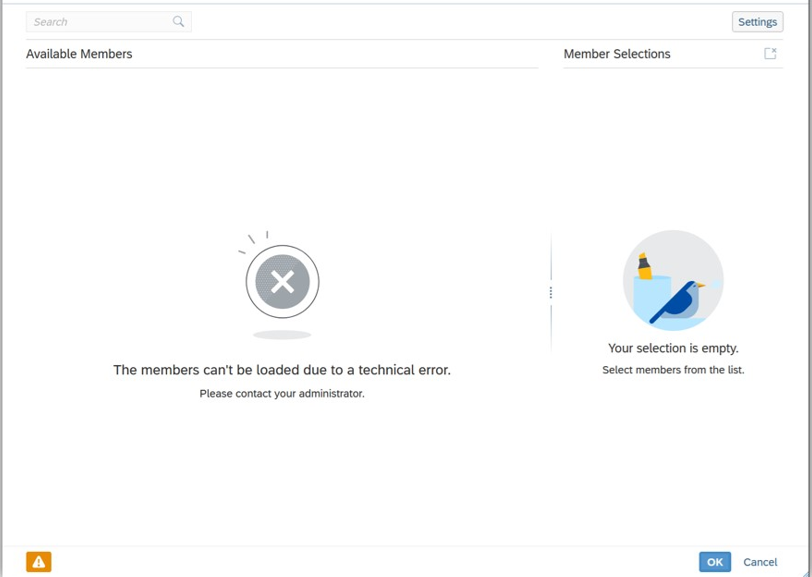Click the Member Selections heading

coord(617,54)
